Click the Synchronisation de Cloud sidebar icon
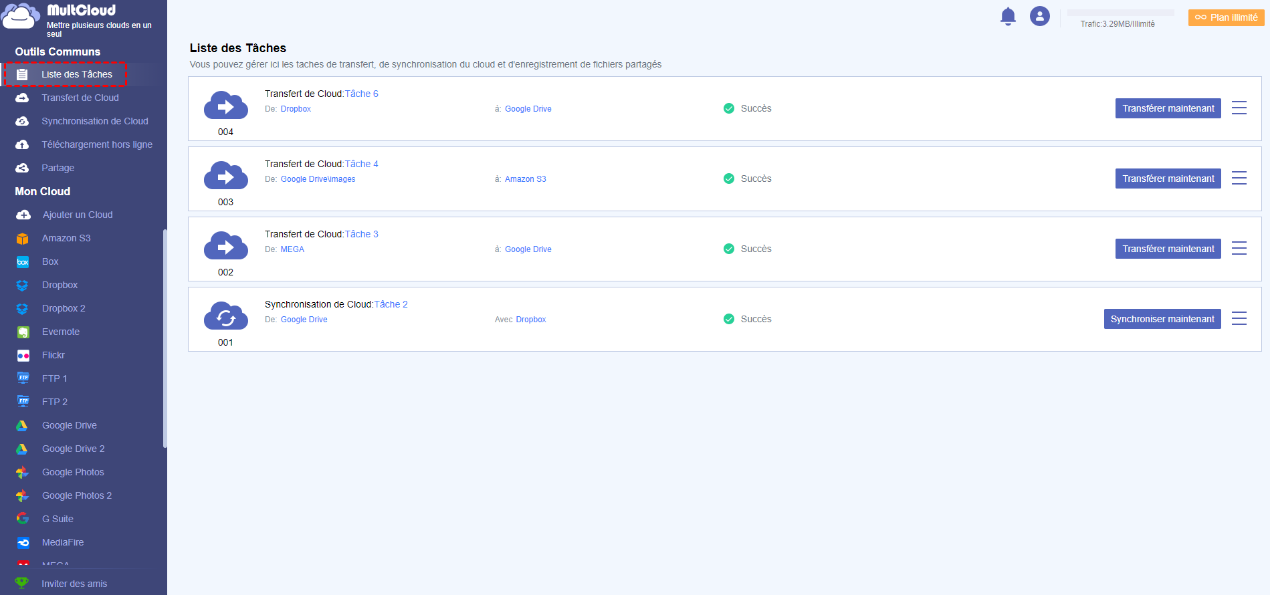 [22, 121]
